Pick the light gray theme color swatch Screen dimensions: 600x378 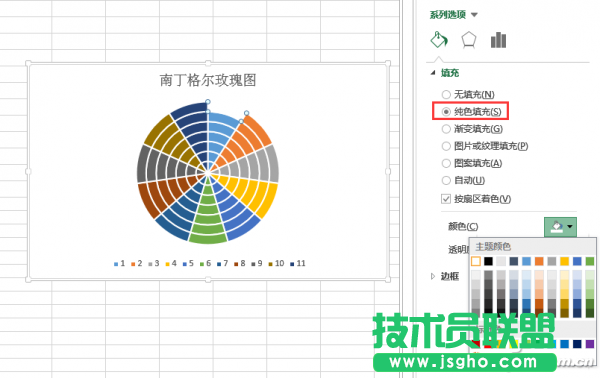click(501, 261)
